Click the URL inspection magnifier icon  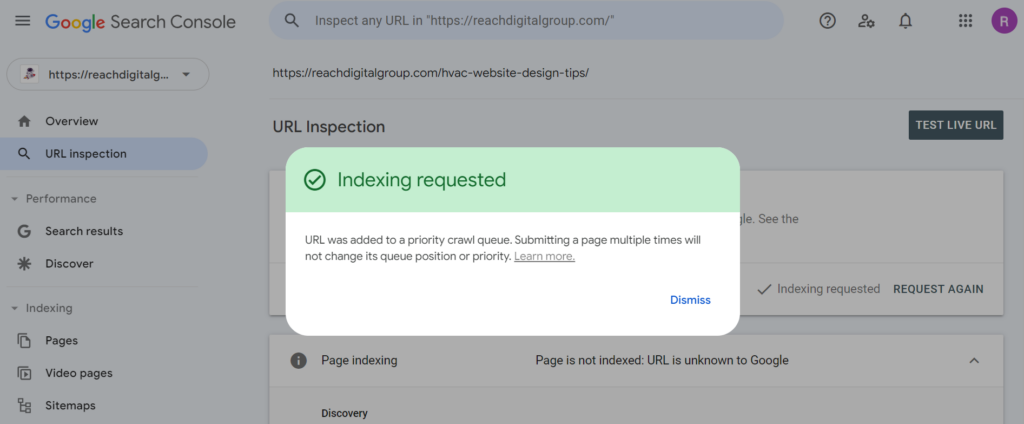click(x=24, y=154)
